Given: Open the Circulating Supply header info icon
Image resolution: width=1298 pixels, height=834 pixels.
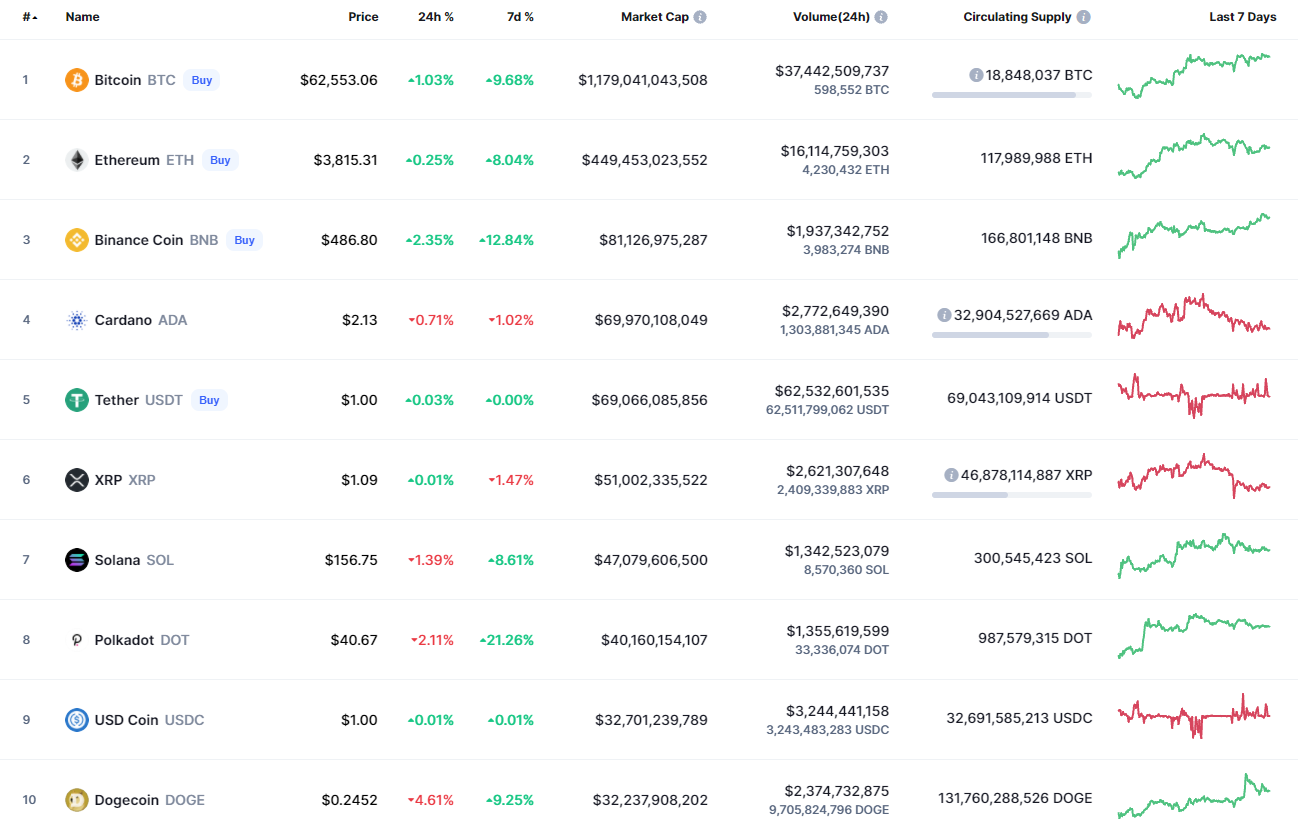Looking at the screenshot, I should (x=1084, y=17).
